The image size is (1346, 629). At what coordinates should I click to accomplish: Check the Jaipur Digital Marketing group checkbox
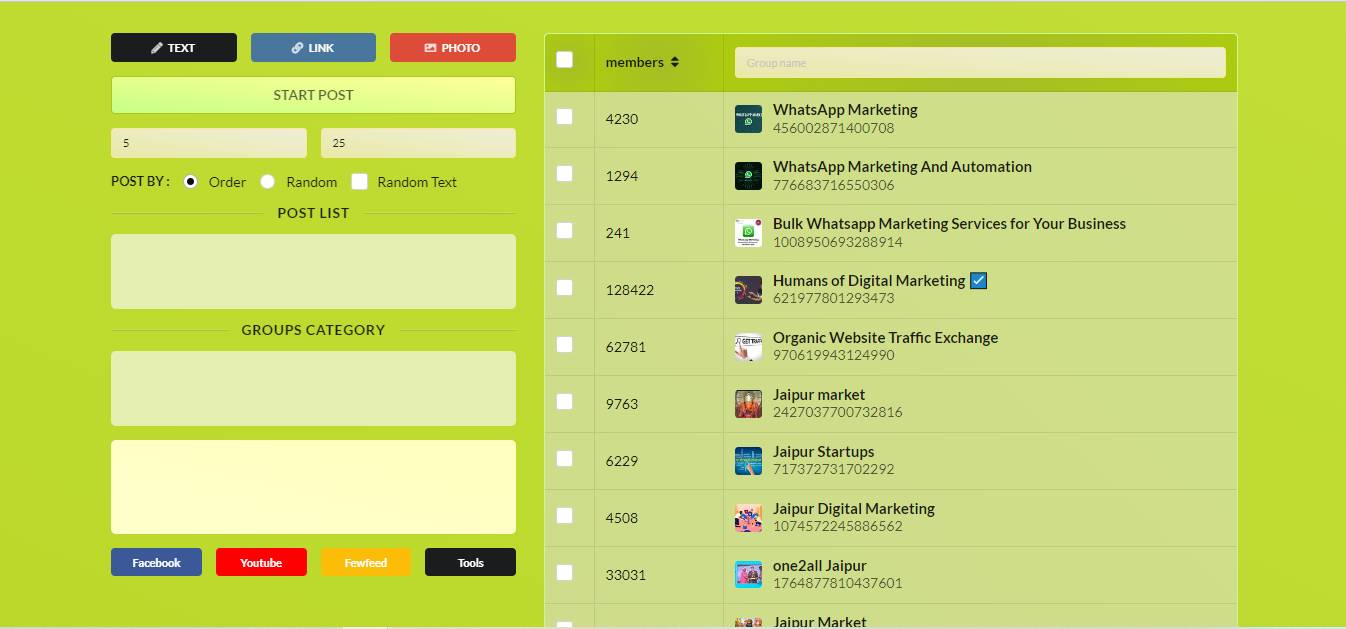[564, 515]
